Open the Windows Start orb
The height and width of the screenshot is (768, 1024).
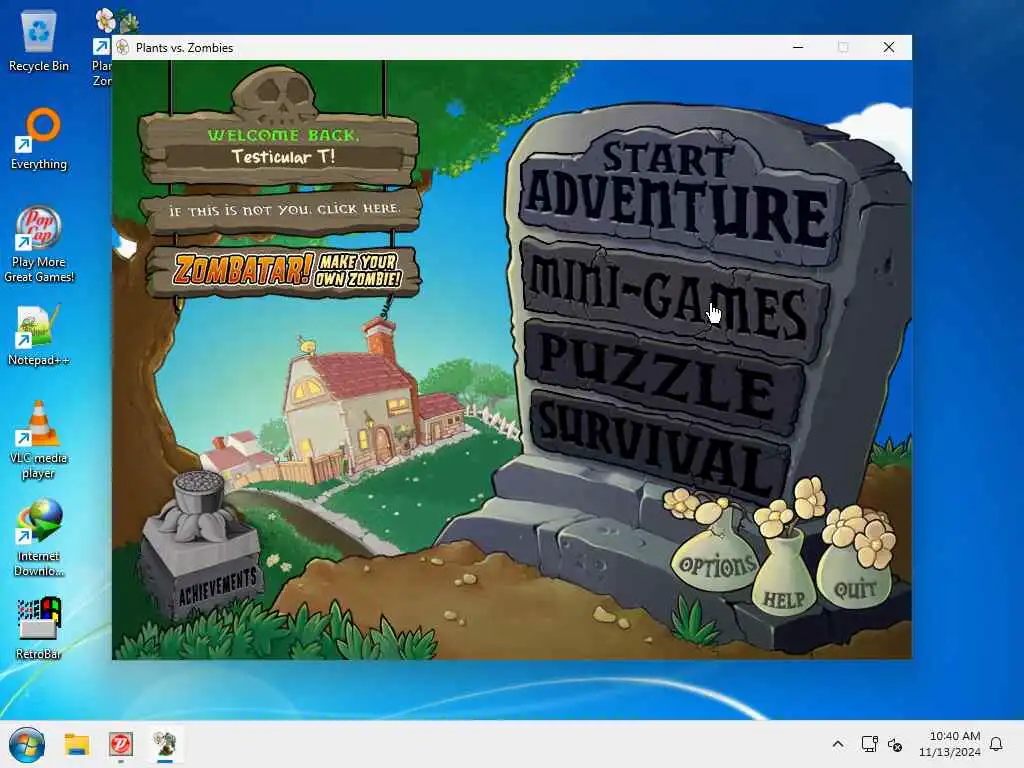point(27,744)
